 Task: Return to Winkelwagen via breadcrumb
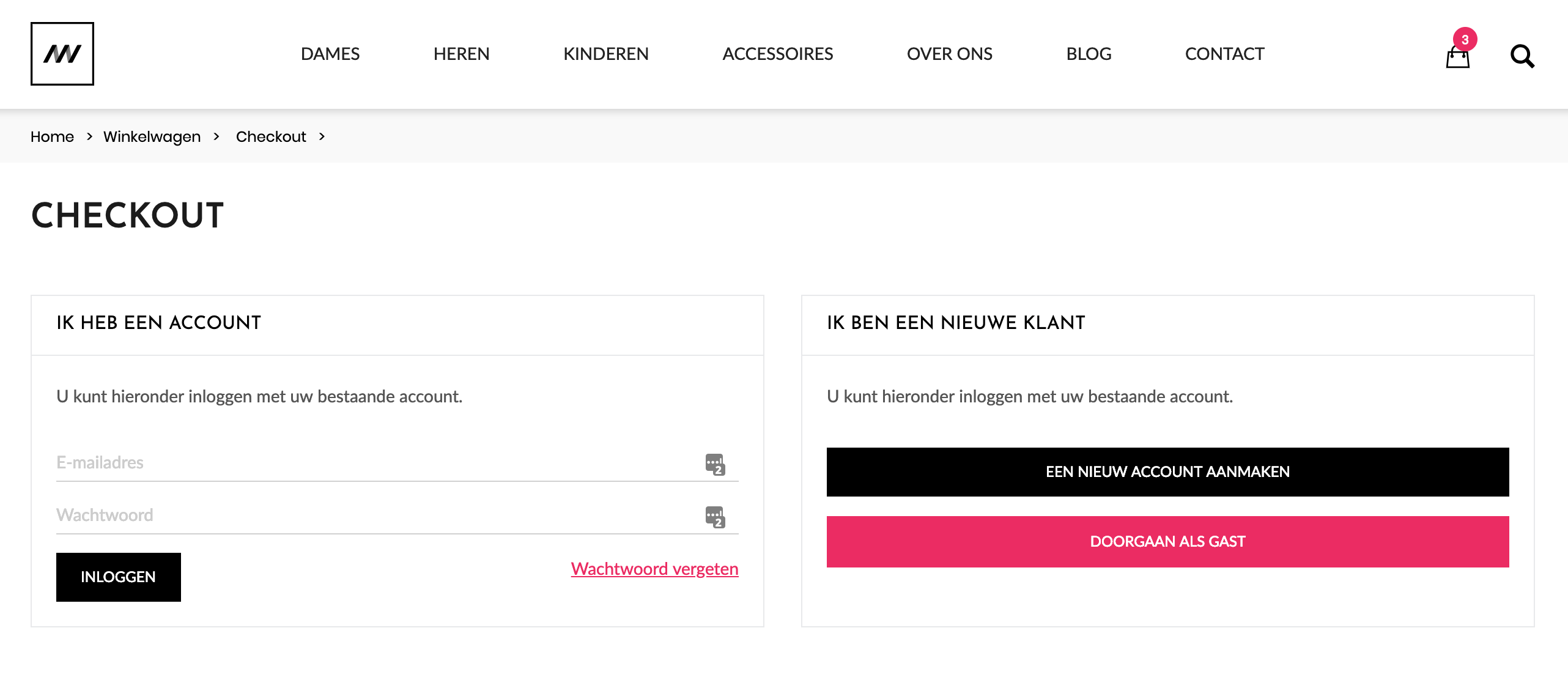(152, 136)
